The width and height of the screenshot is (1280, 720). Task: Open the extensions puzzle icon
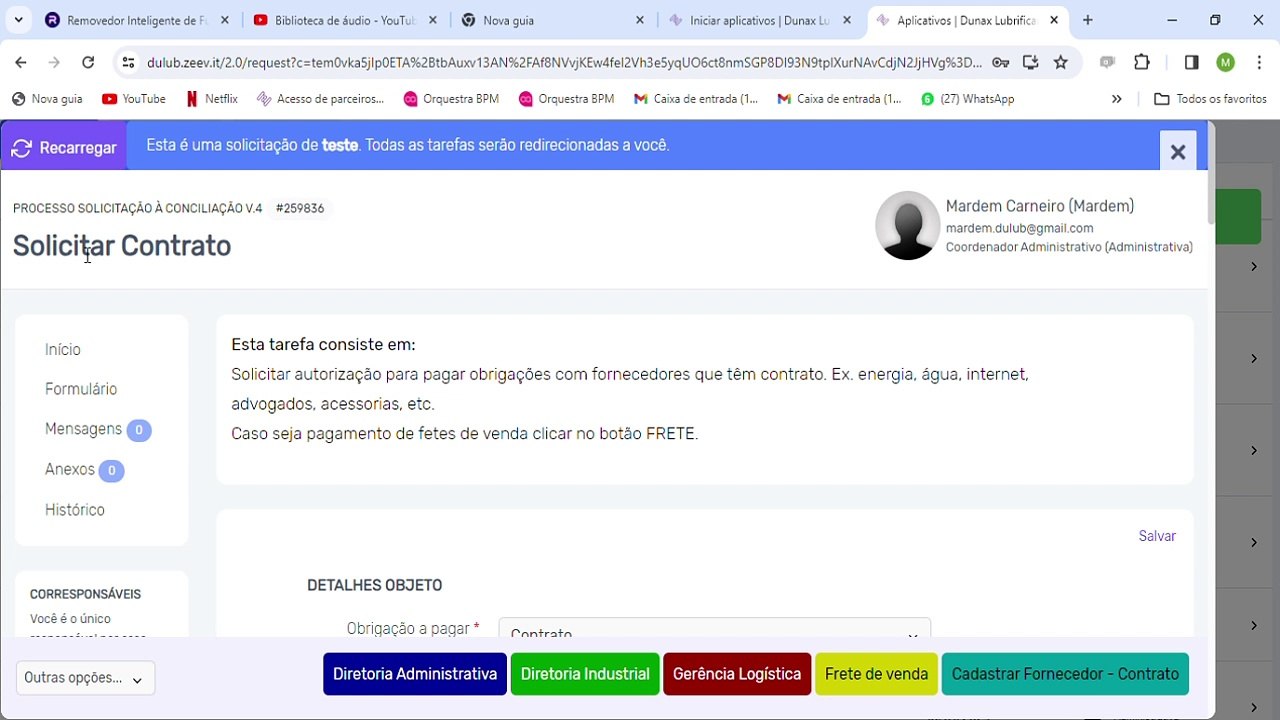[1142, 62]
